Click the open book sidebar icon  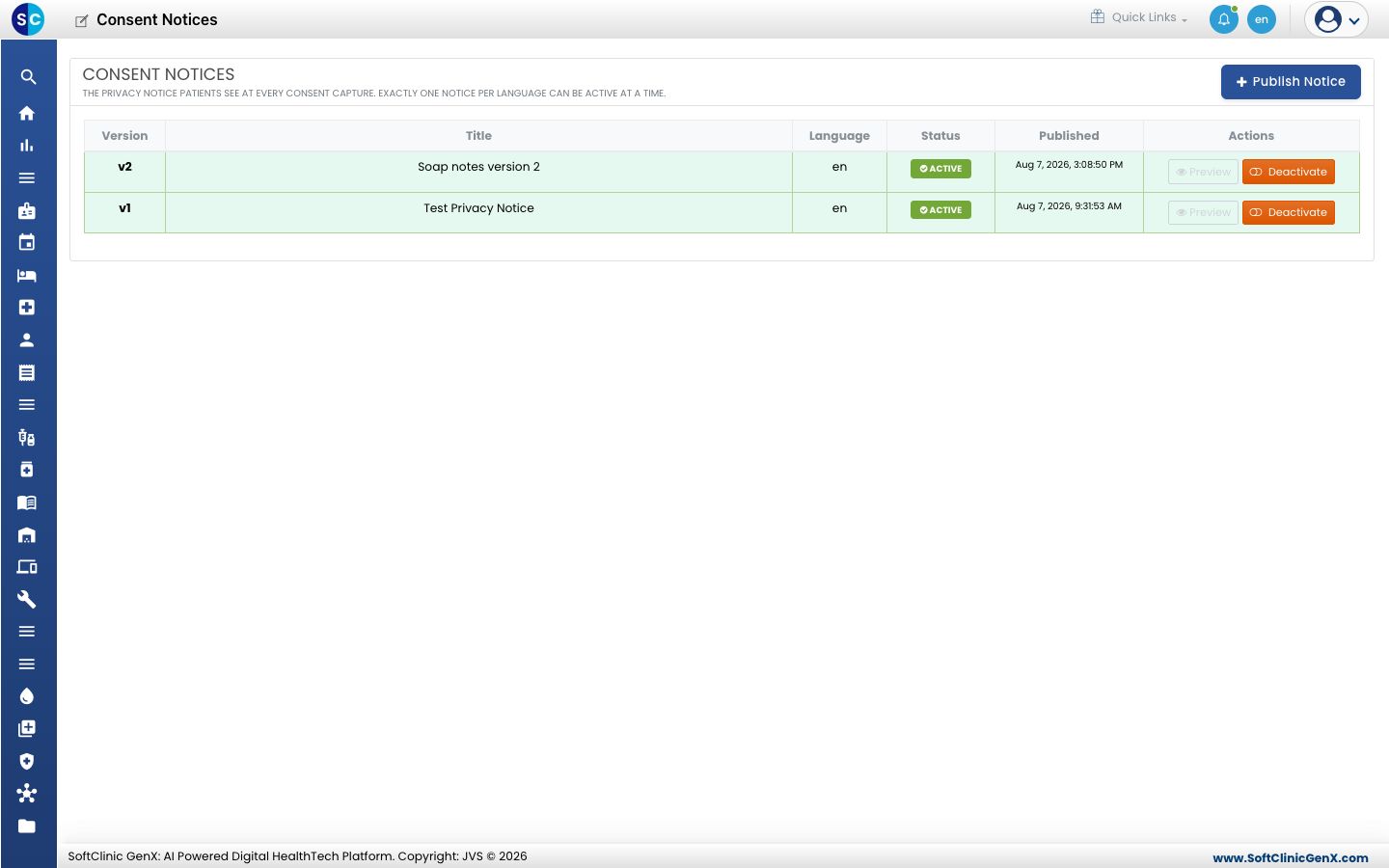[27, 502]
